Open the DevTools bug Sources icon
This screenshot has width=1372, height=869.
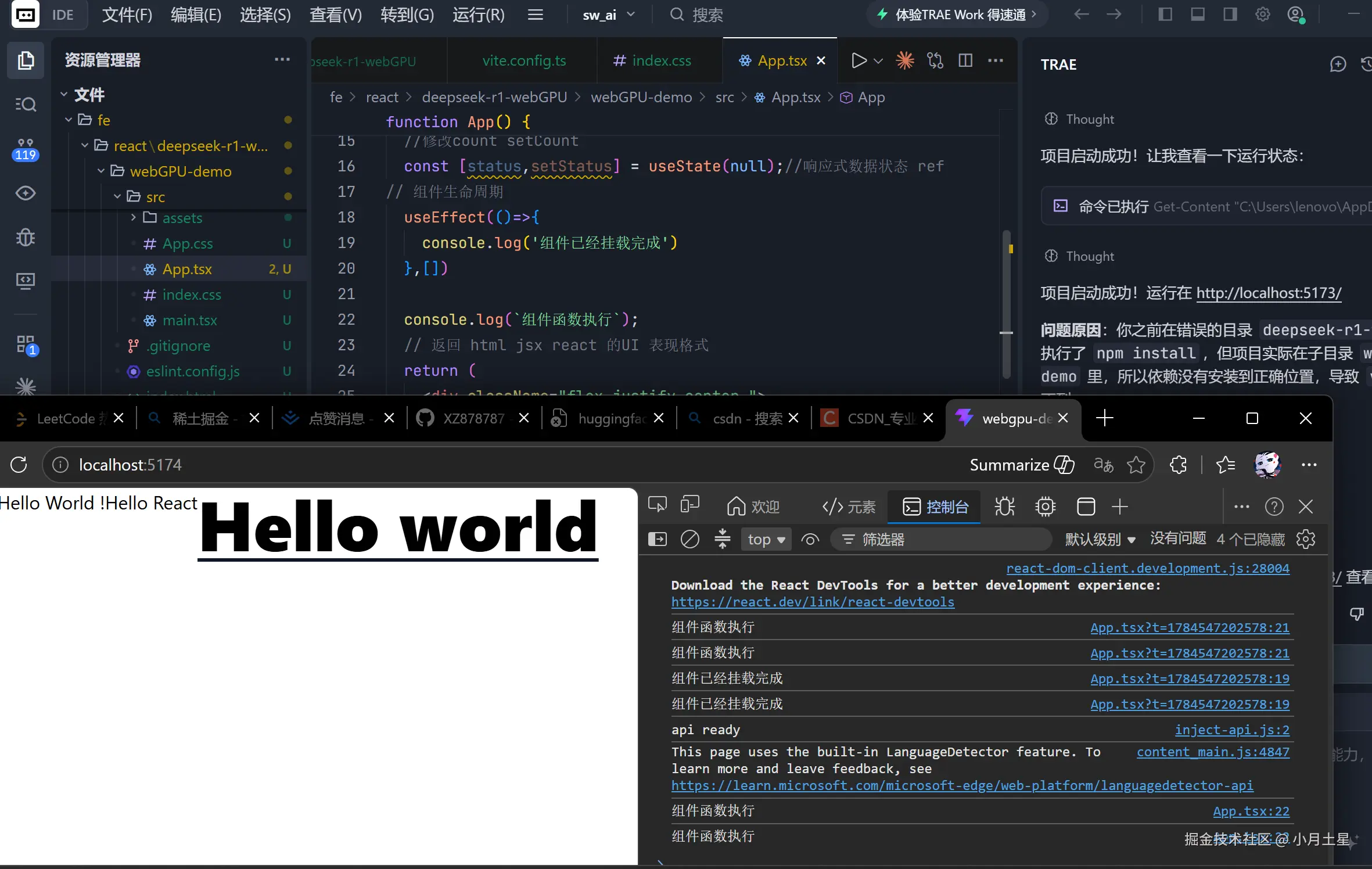tap(1004, 507)
